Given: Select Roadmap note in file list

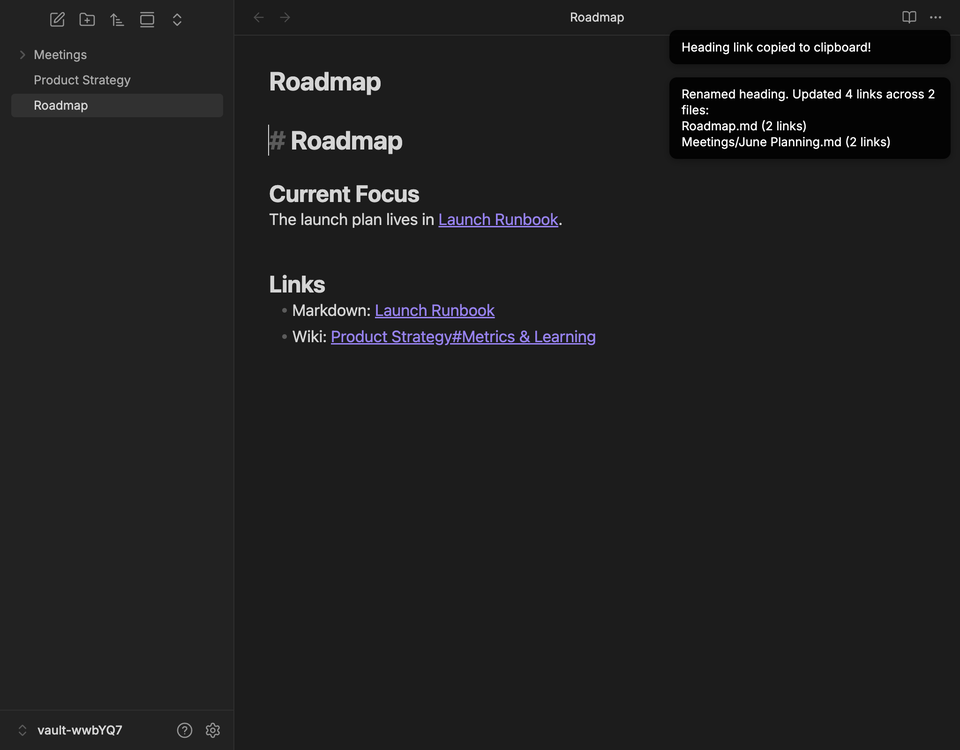Looking at the screenshot, I should pyautogui.click(x=117, y=105).
